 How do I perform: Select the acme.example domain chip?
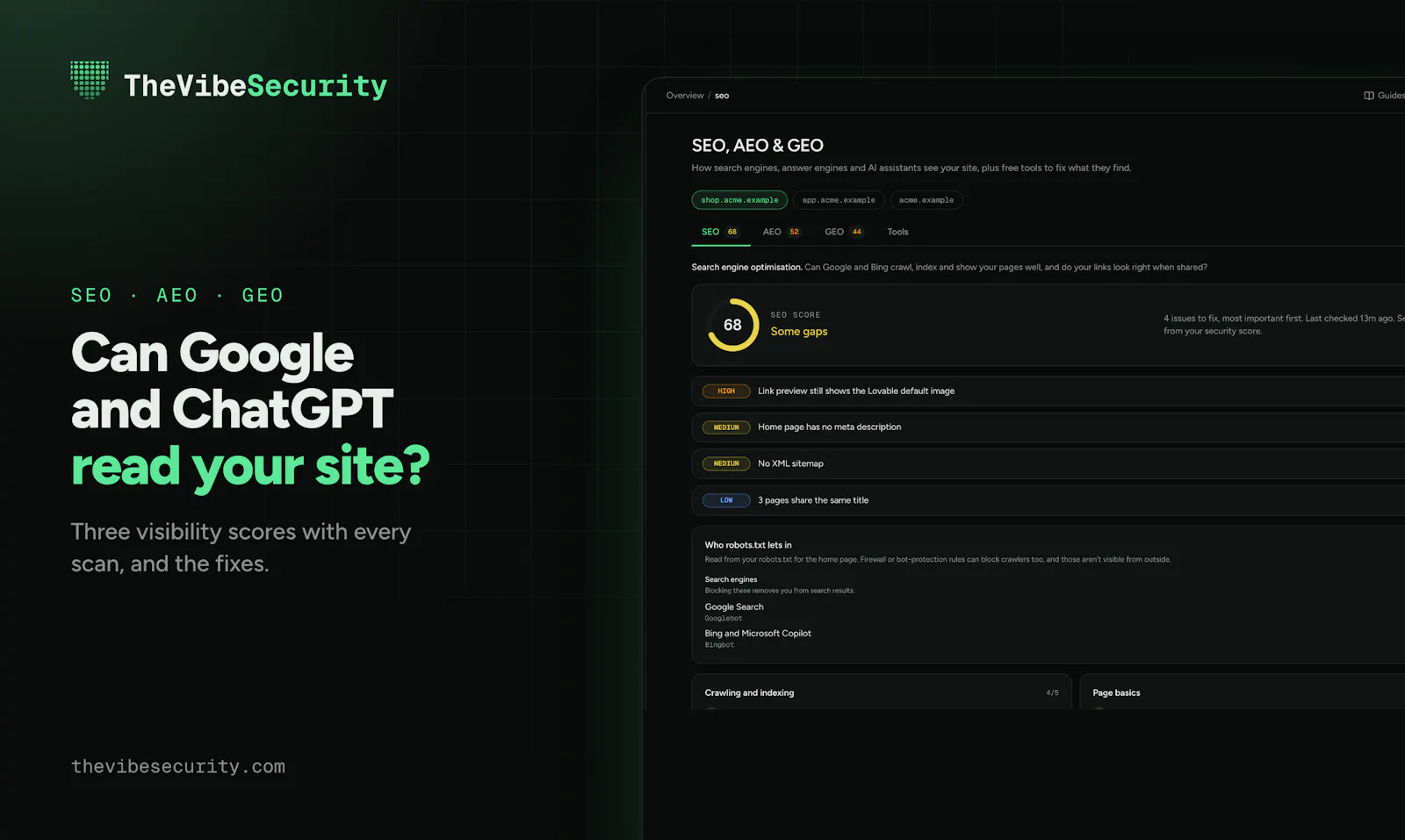click(x=926, y=200)
